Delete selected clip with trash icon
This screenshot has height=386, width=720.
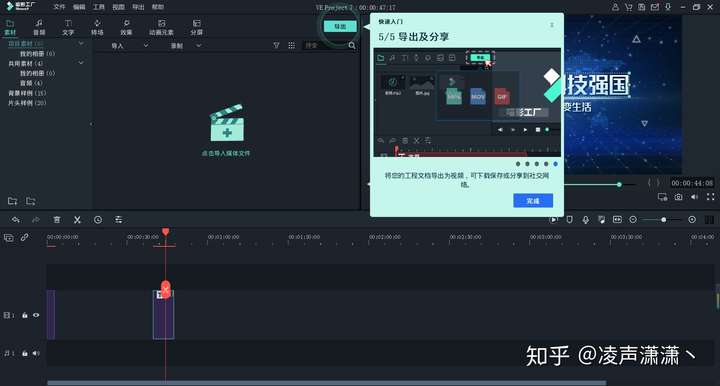pos(57,220)
